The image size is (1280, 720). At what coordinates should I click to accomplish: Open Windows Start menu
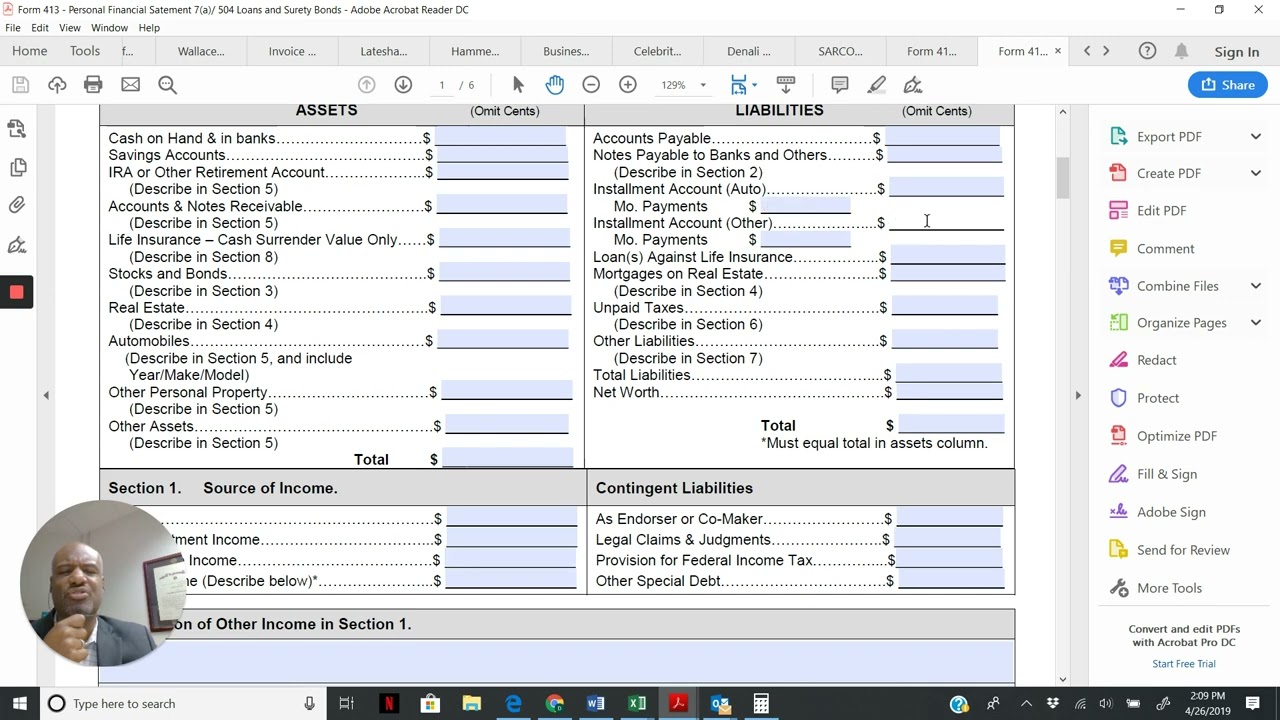20,704
